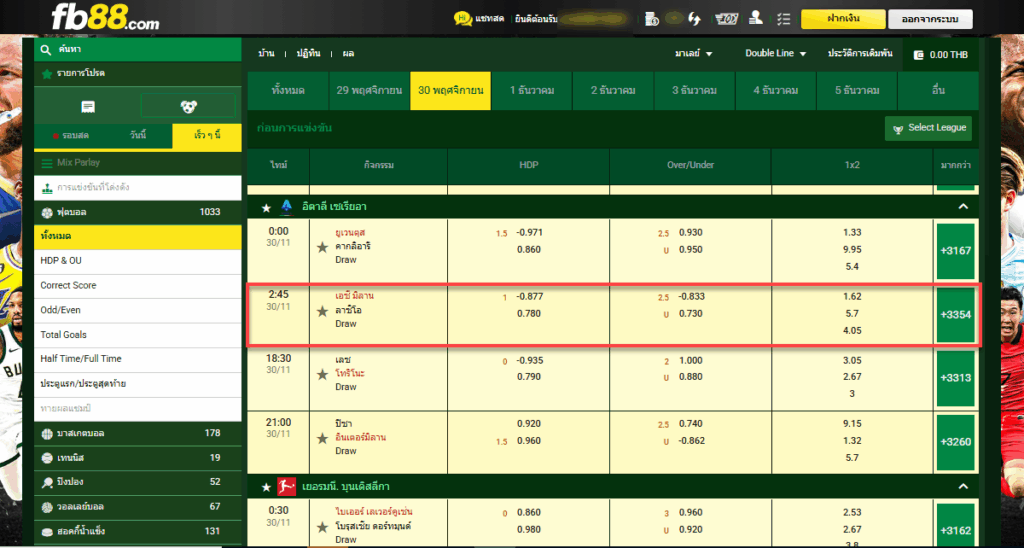Expand more markets +3313 for Lecce match

pos(956,378)
